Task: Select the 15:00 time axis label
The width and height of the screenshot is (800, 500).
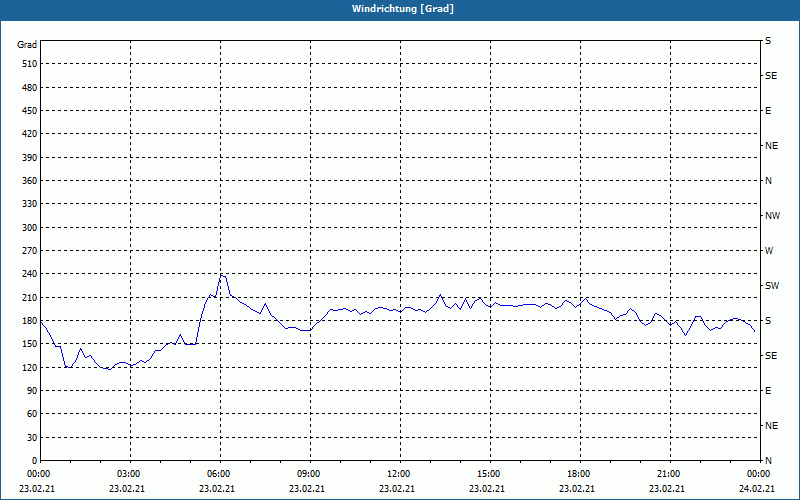Action: coord(488,474)
